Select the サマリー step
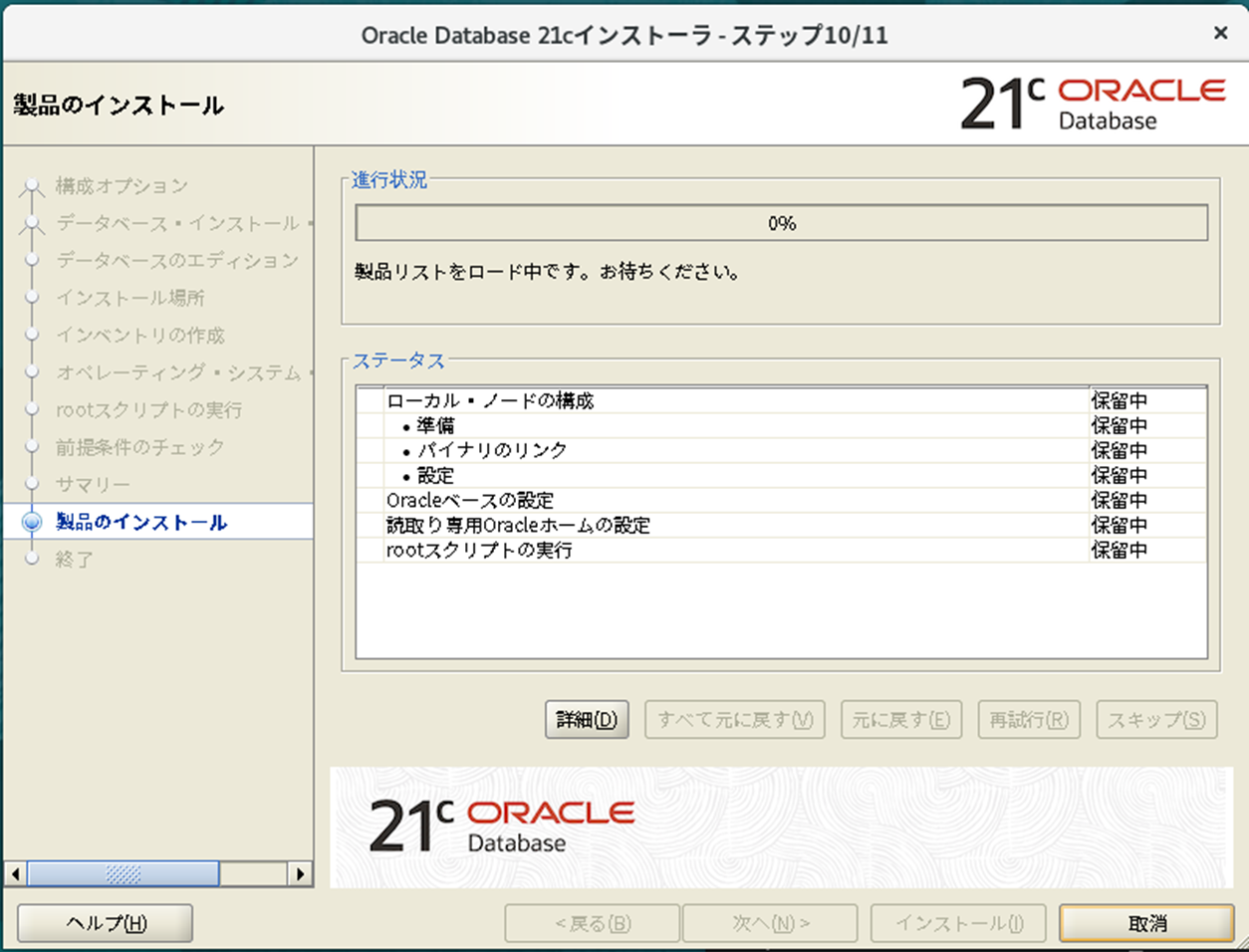This screenshot has width=1249, height=952. (93, 485)
